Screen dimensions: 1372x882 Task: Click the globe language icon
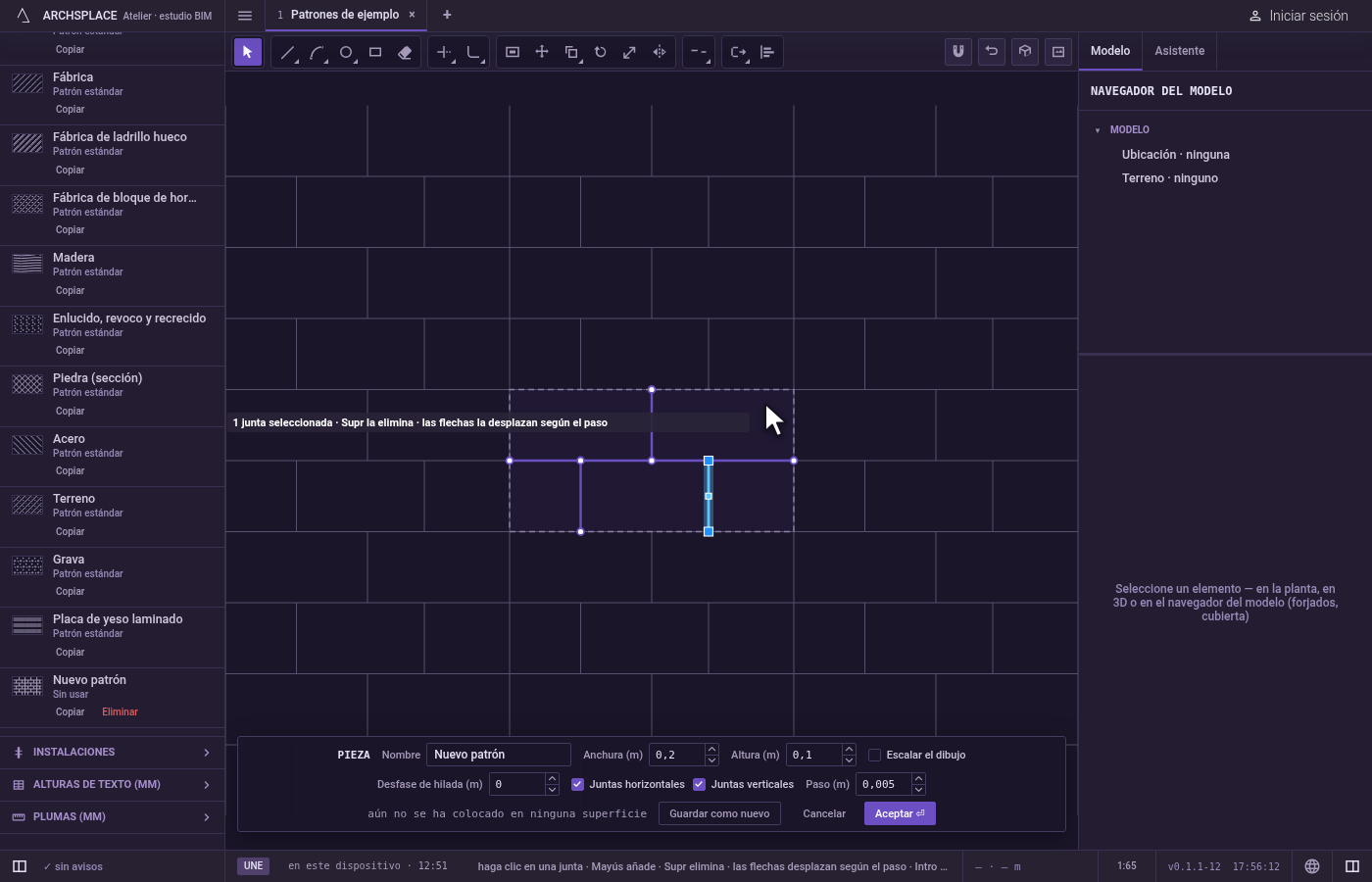pyautogui.click(x=1312, y=866)
